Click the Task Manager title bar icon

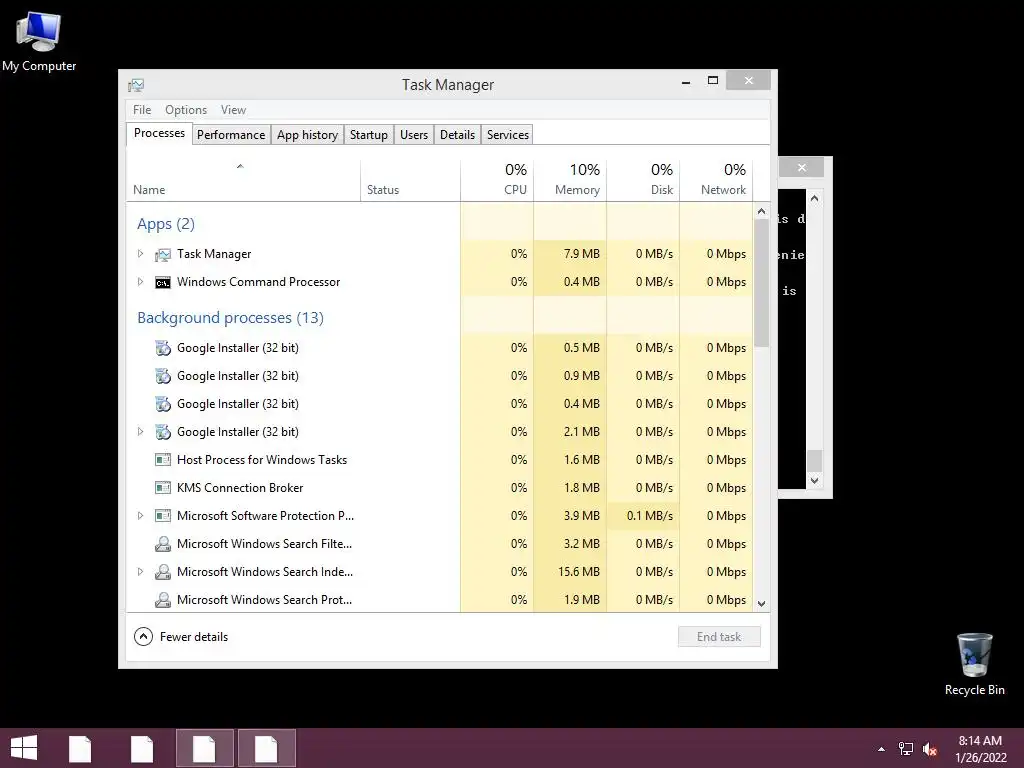(136, 85)
